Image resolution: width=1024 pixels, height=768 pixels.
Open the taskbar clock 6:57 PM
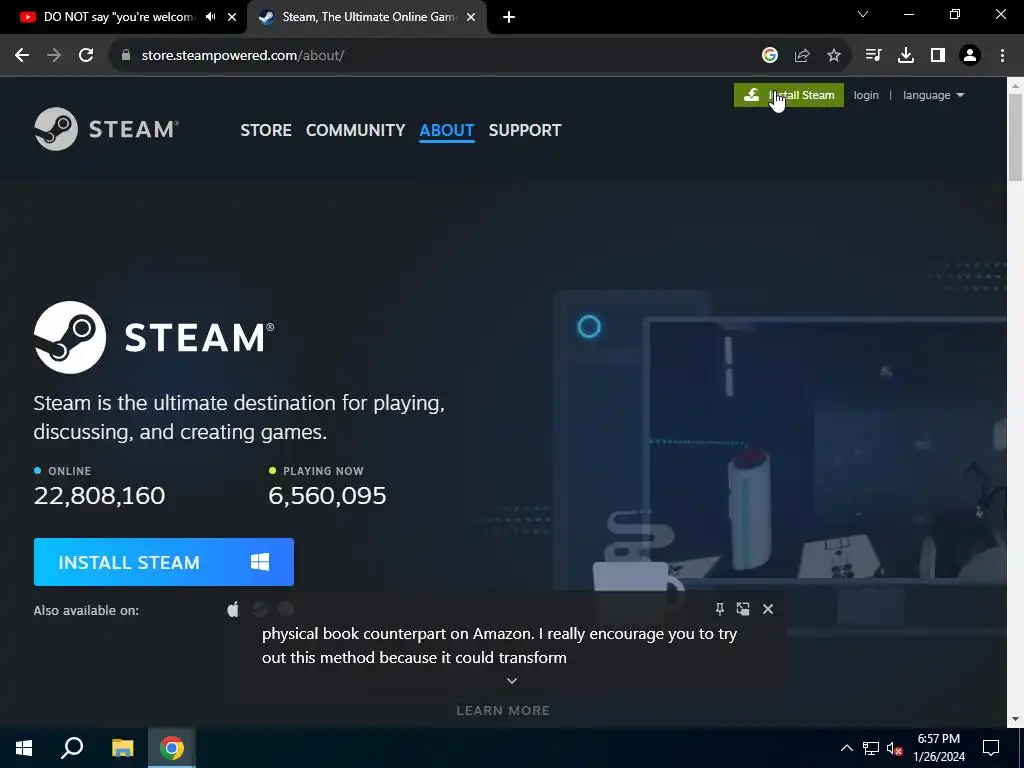coord(938,748)
